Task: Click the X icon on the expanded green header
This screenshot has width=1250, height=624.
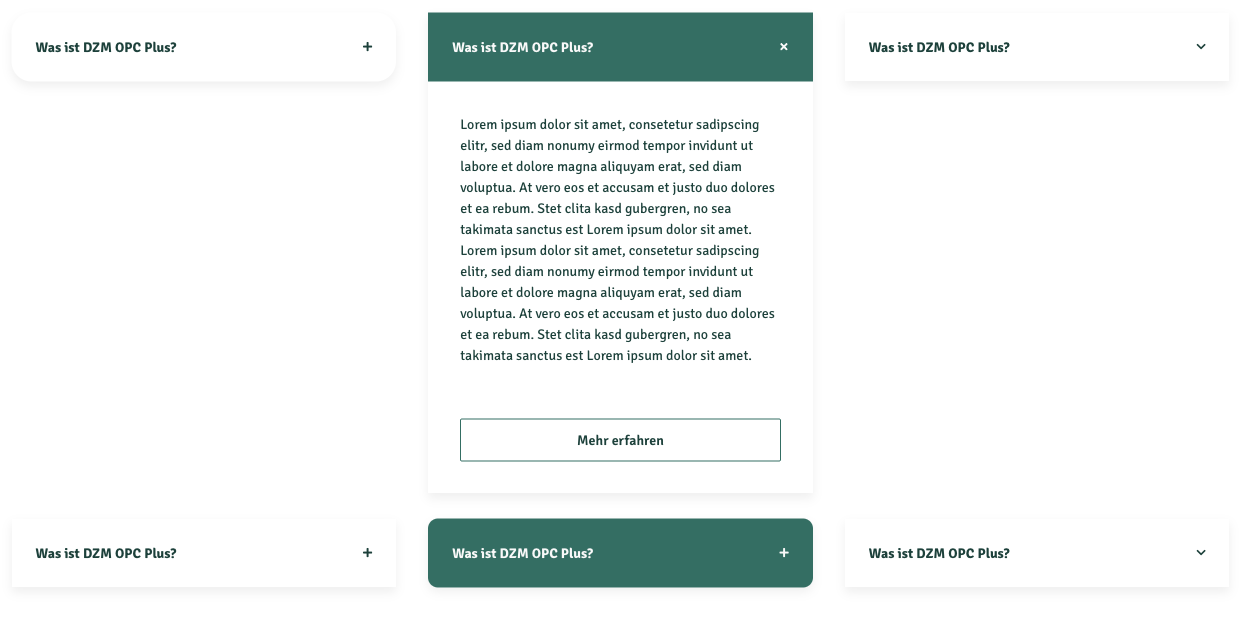Action: 784,47
